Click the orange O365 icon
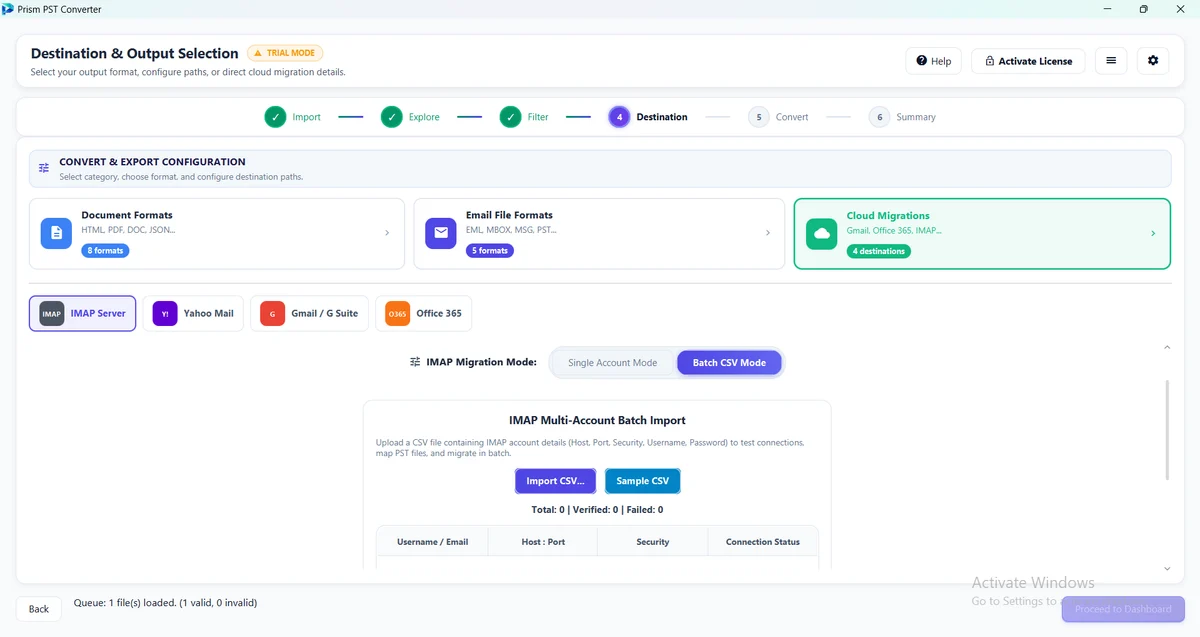The width and height of the screenshot is (1200, 637). pos(398,314)
